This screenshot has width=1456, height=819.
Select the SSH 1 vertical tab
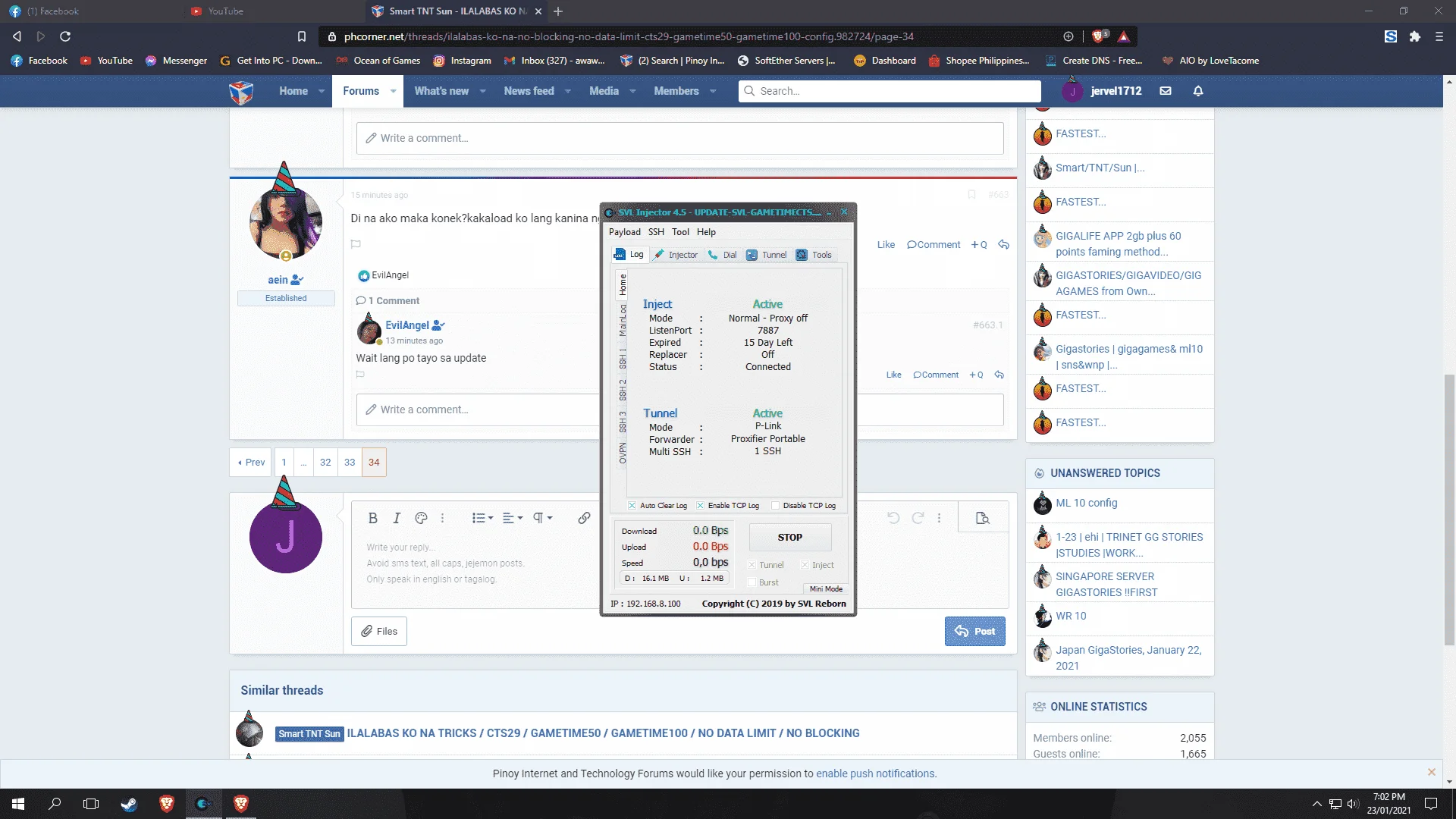point(623,359)
